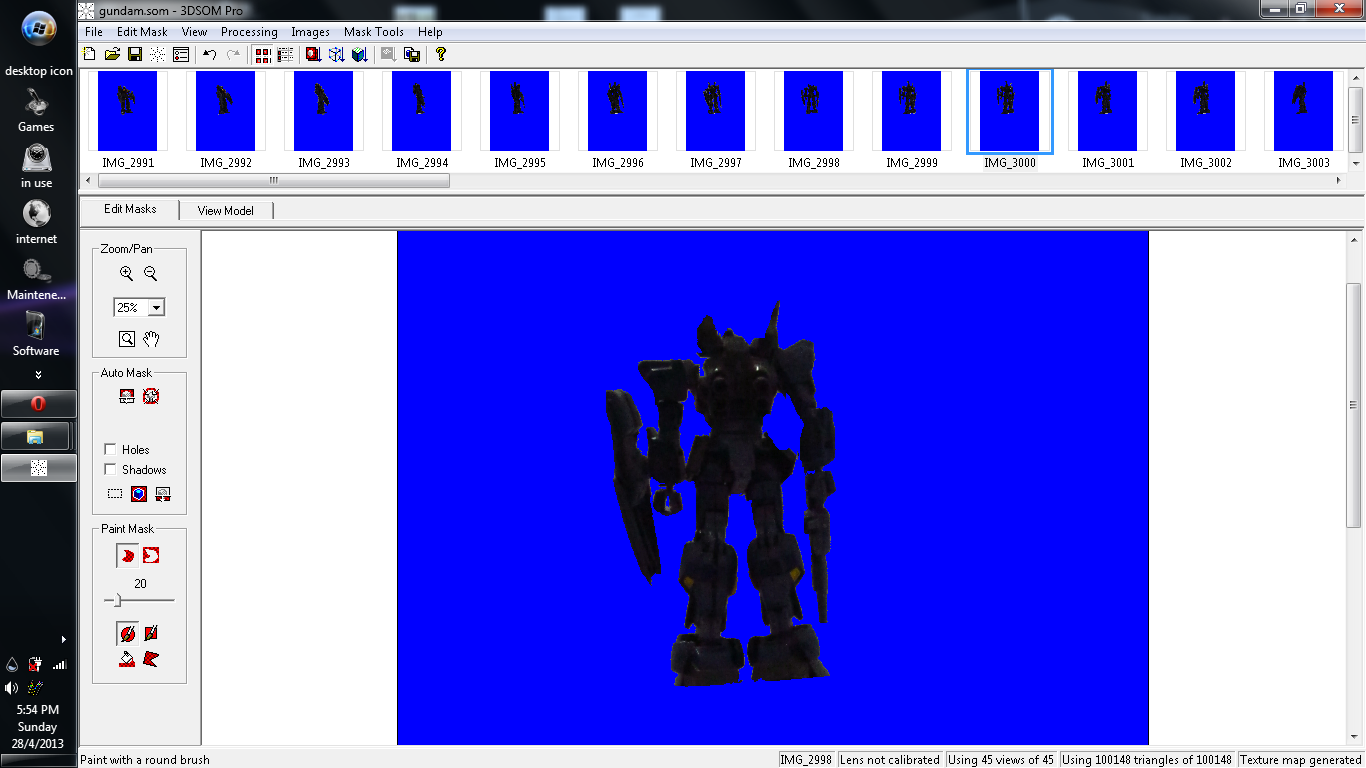Open the Mask Tools menu
Image resolution: width=1366 pixels, height=768 pixels.
tap(374, 32)
